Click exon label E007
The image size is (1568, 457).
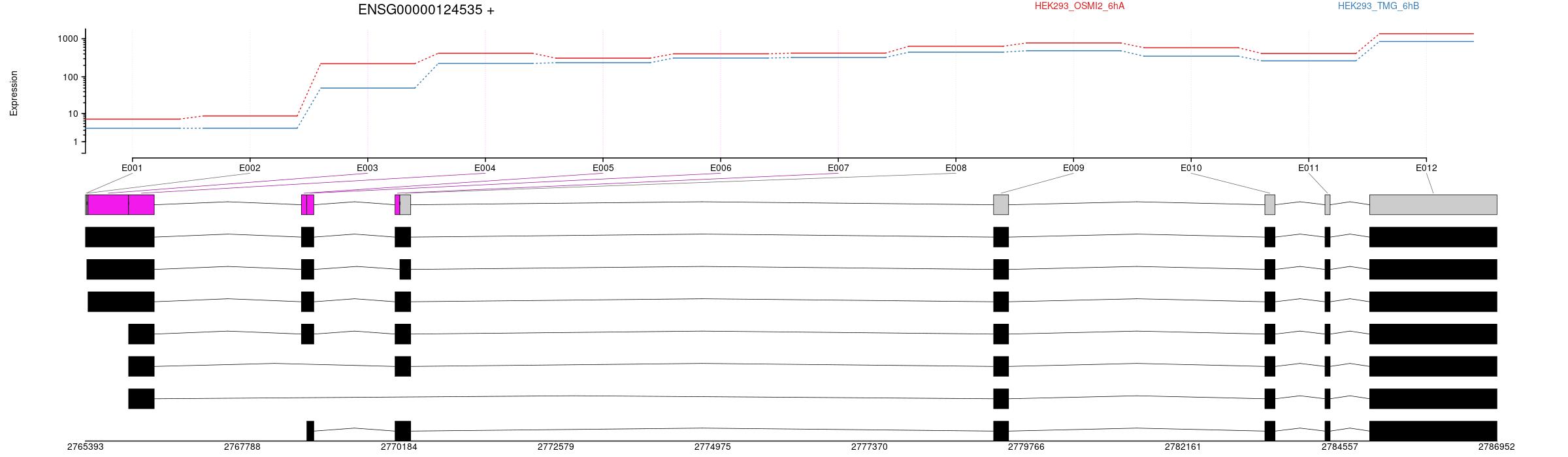838,168
